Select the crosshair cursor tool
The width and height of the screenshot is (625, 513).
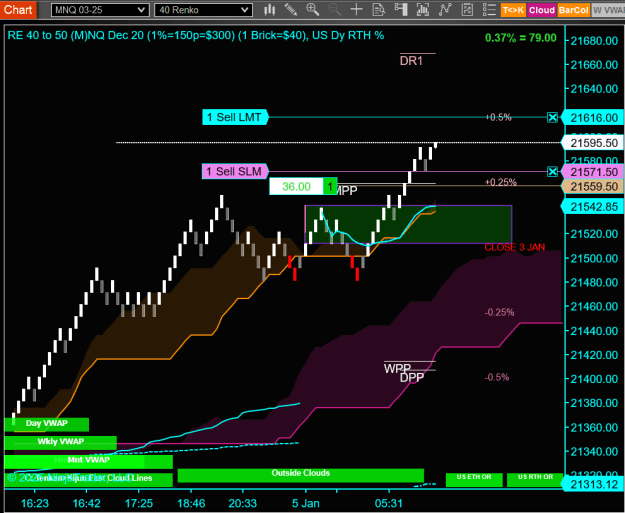(x=356, y=10)
